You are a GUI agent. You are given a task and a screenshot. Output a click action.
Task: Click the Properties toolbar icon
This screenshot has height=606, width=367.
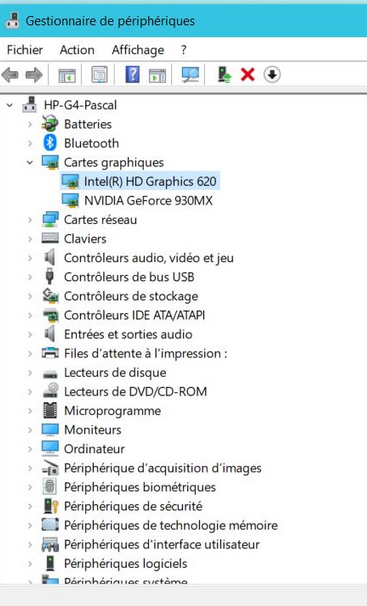tap(99, 74)
